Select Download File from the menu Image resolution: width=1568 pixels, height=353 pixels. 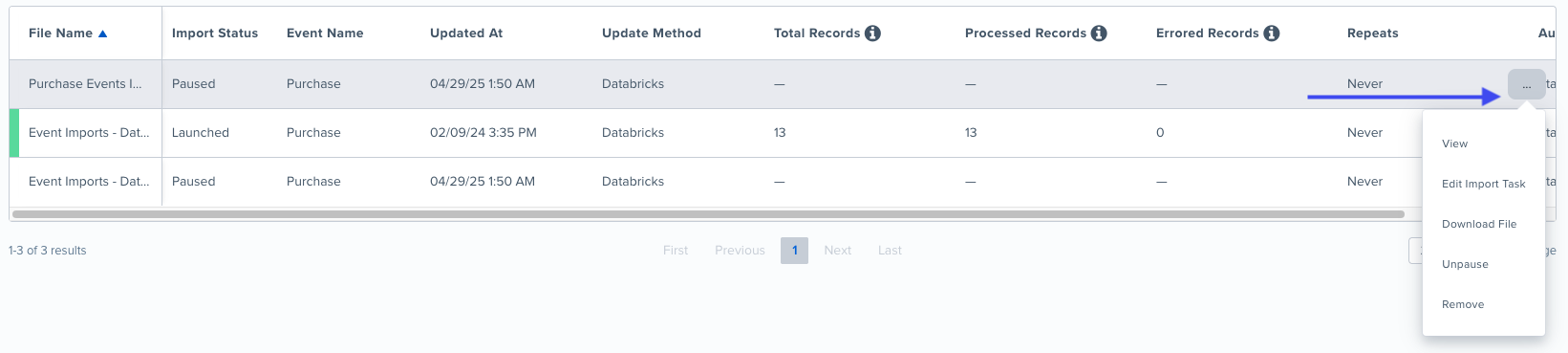tap(1479, 224)
